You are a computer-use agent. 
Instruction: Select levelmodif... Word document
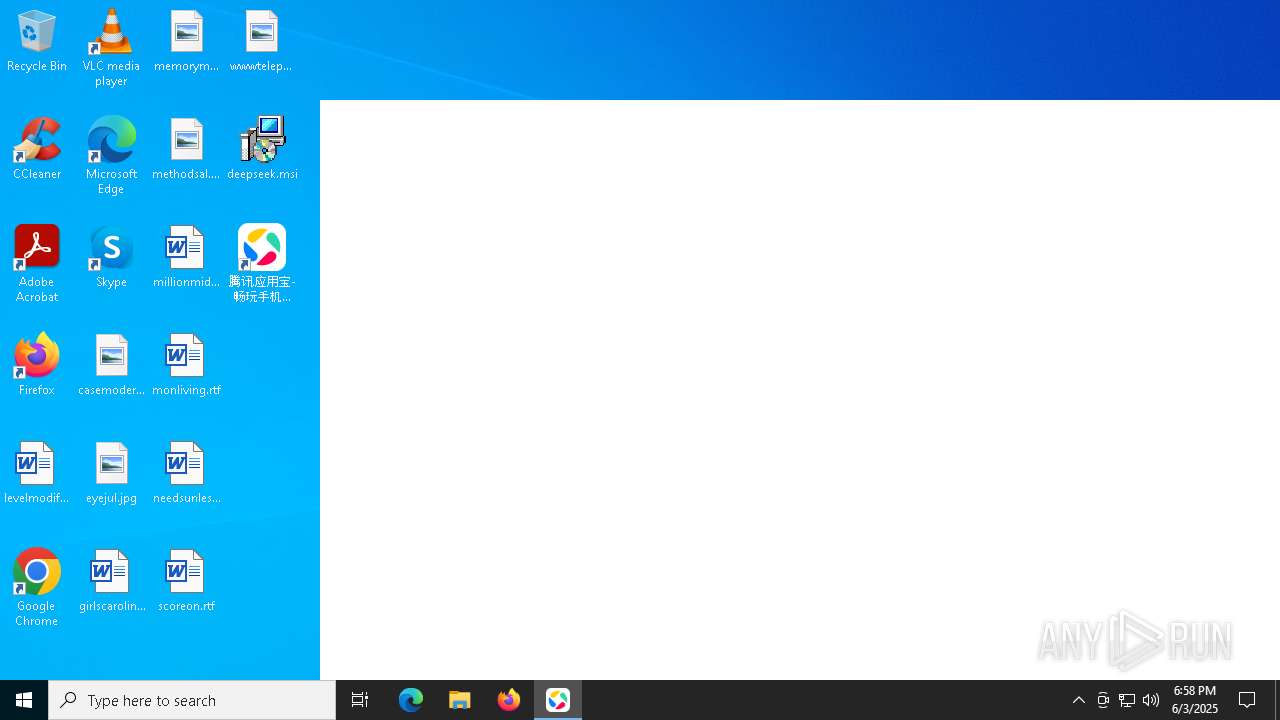tap(37, 473)
